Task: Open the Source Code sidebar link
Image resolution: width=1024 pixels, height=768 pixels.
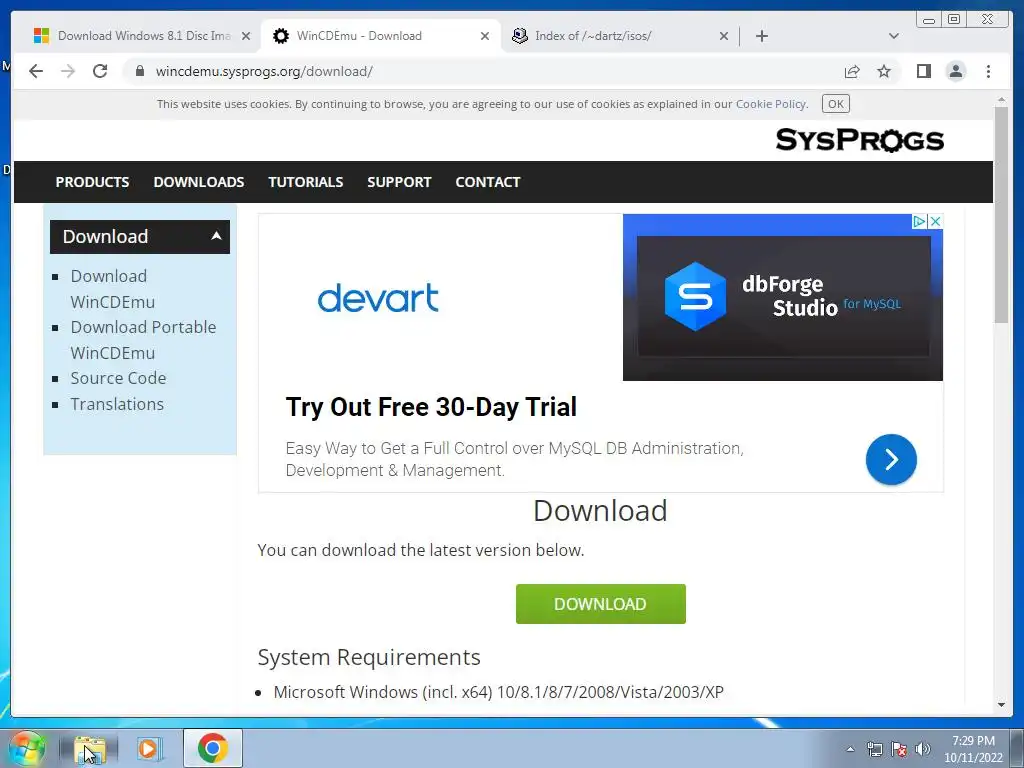Action: click(118, 378)
